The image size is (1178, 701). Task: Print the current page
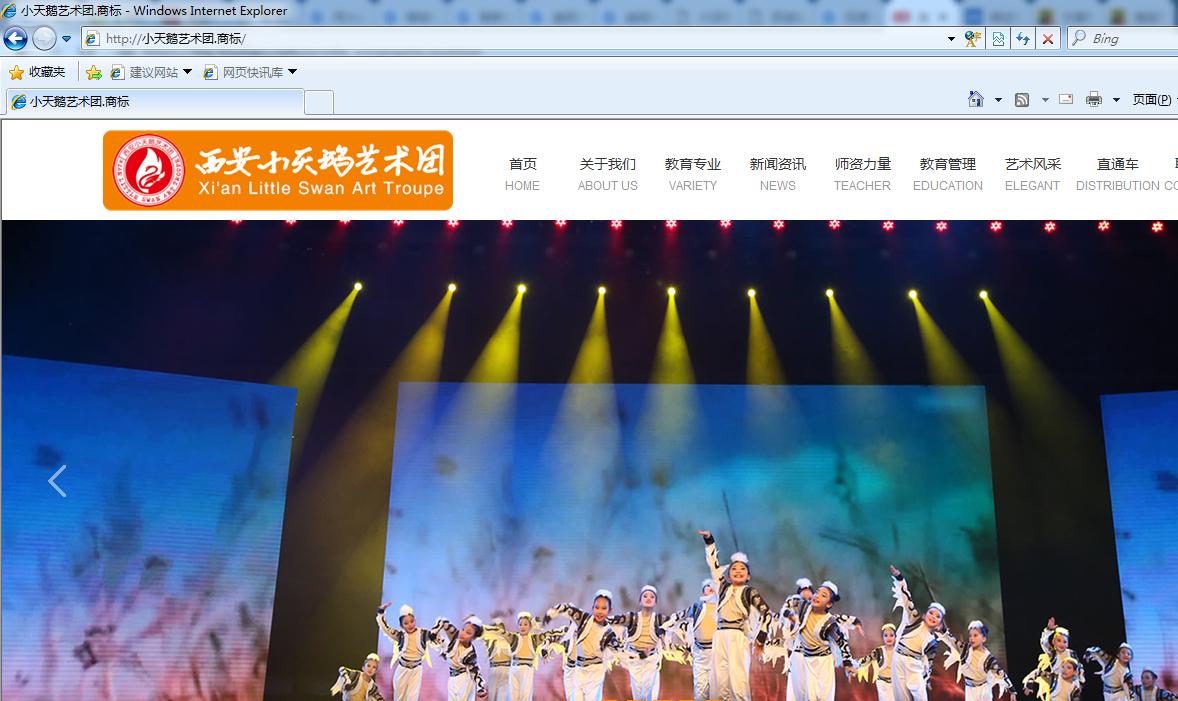coord(1093,100)
